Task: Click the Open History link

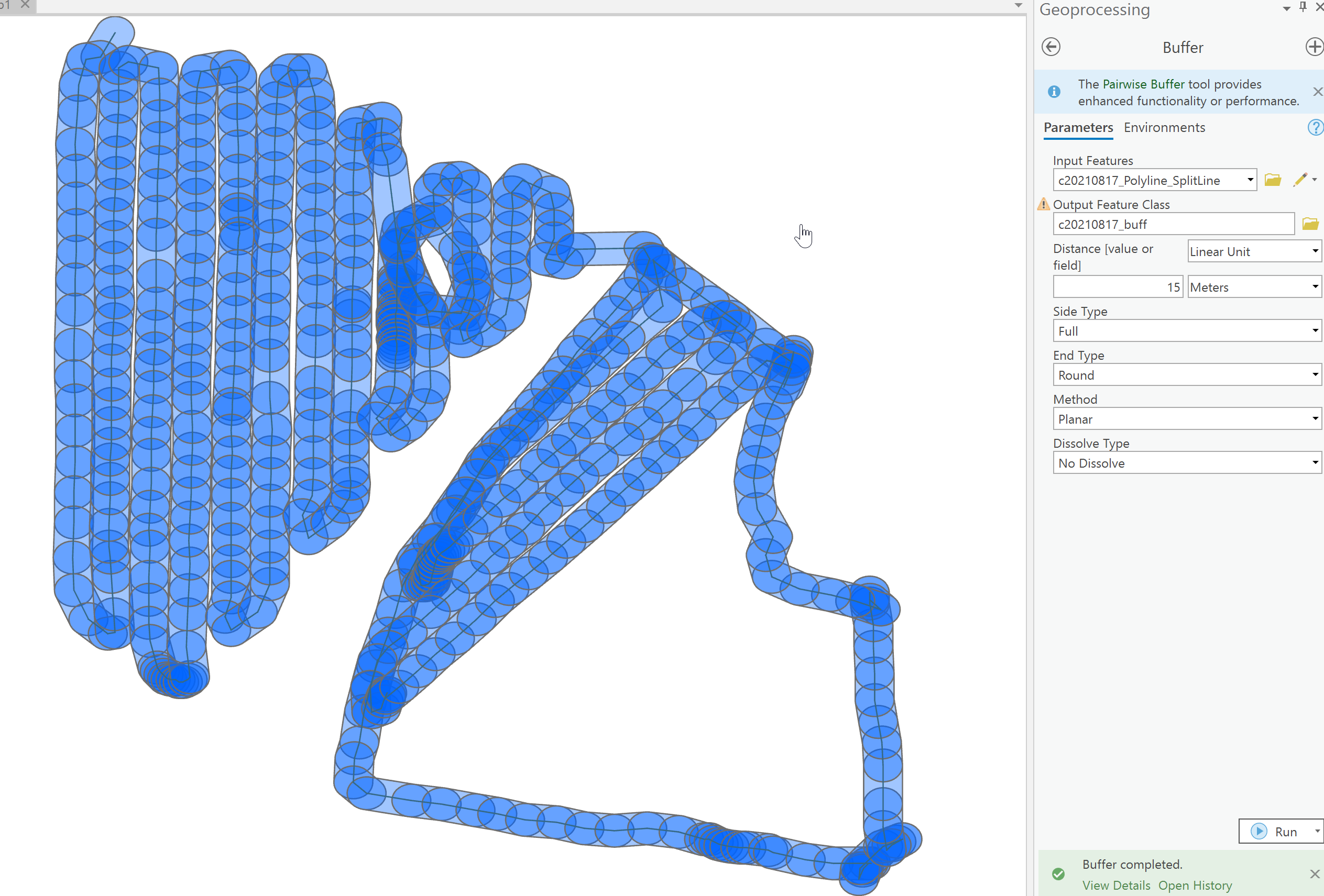Action: (1195, 885)
